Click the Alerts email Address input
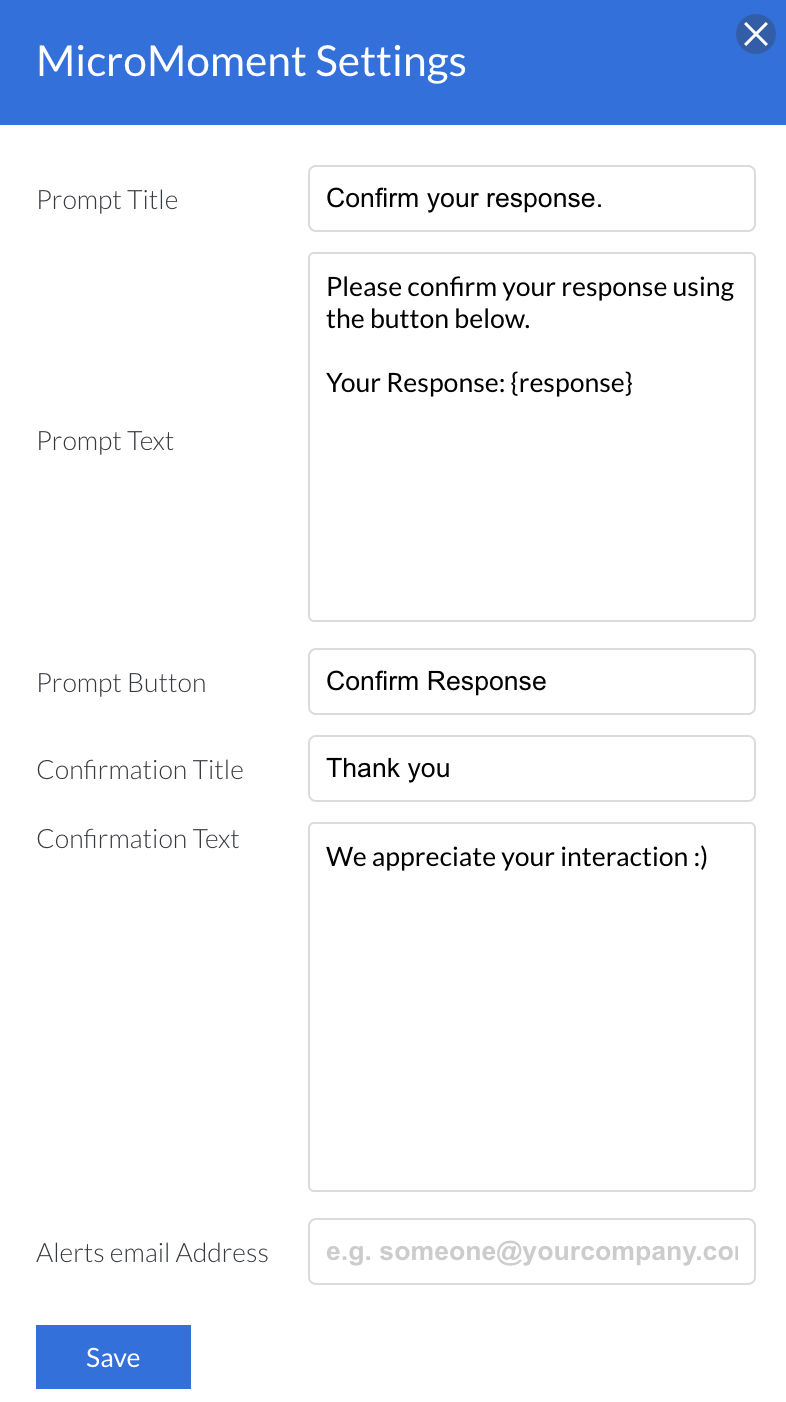The height and width of the screenshot is (1402, 786). click(x=531, y=1251)
